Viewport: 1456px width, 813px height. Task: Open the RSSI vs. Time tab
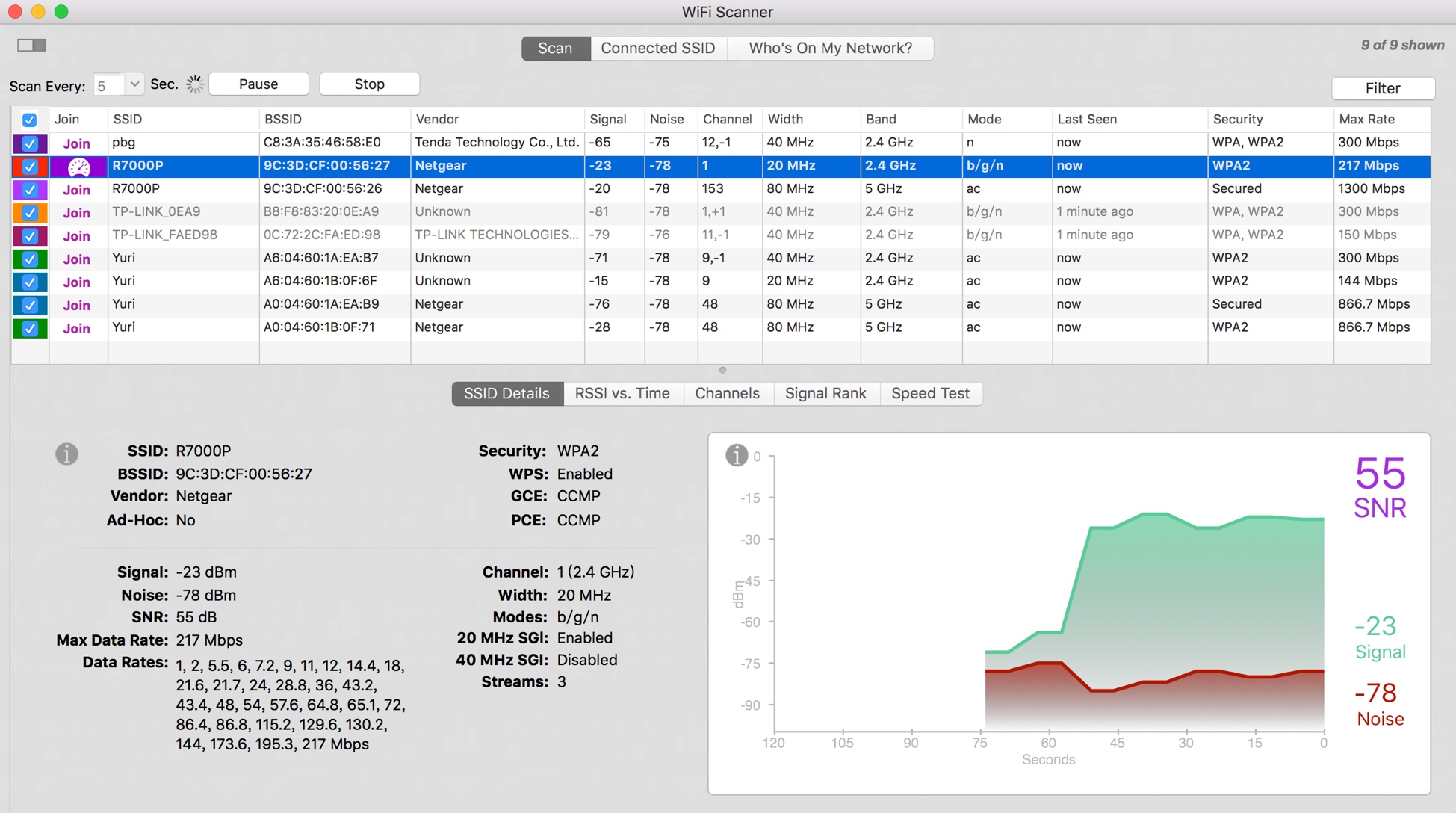click(x=622, y=394)
